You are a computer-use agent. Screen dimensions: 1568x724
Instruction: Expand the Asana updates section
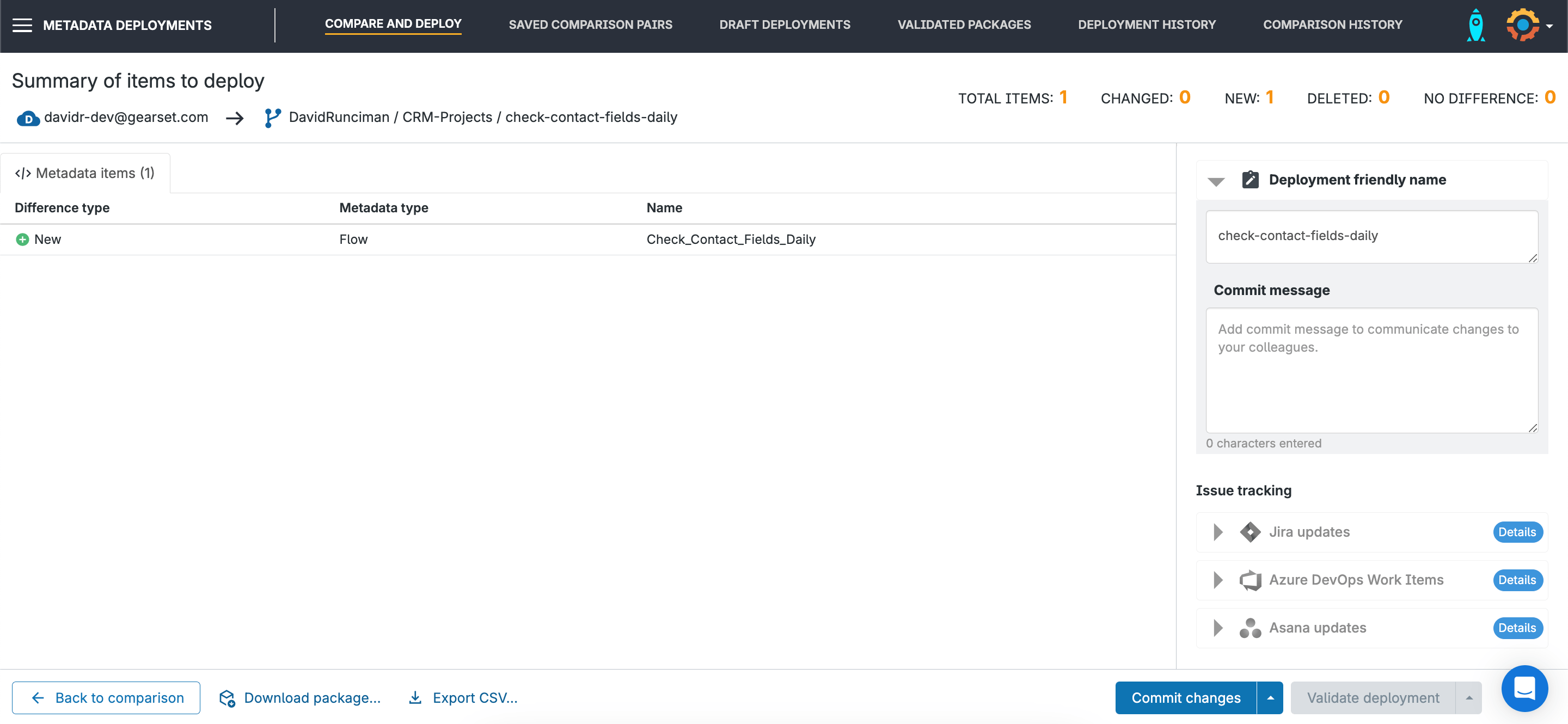coord(1217,628)
